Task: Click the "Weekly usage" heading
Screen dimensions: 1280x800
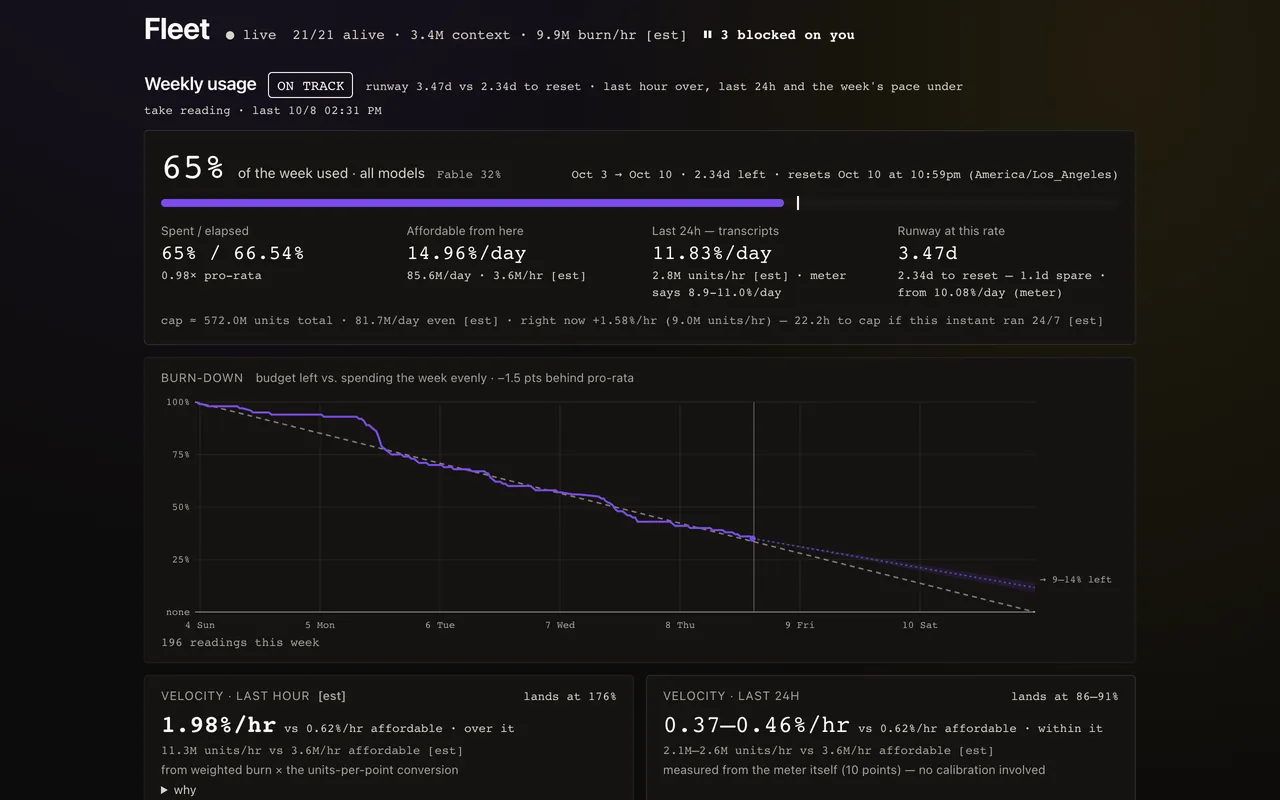Action: pos(200,85)
